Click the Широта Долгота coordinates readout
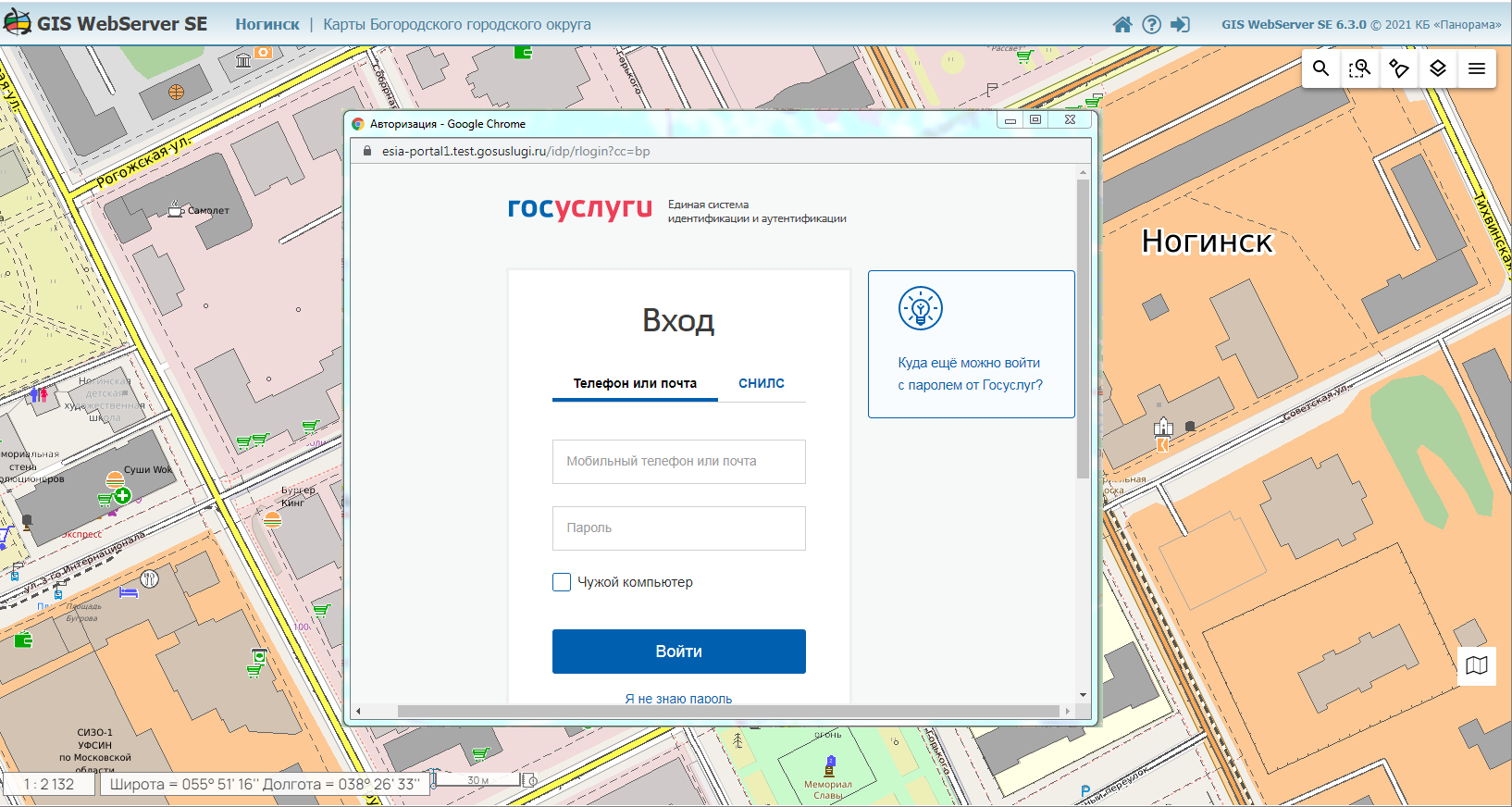The image size is (1512, 807). (x=264, y=784)
